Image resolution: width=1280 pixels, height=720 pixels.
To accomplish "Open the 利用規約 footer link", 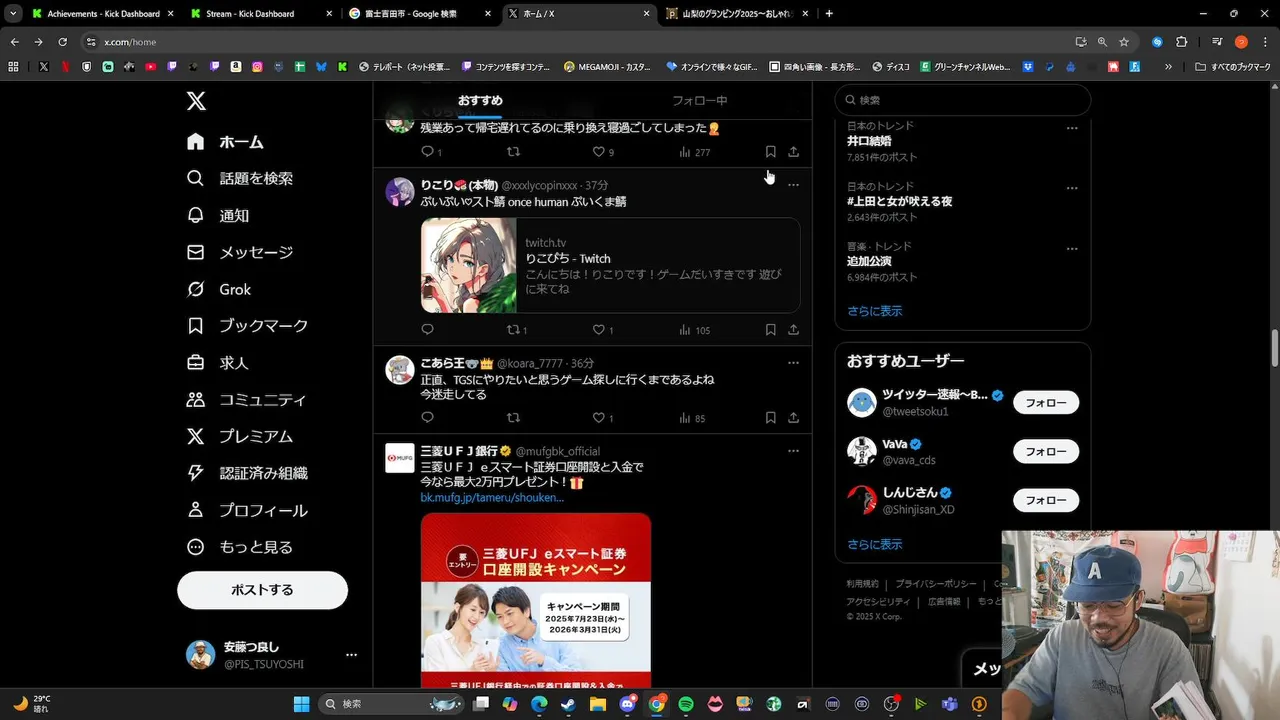I will 863,584.
